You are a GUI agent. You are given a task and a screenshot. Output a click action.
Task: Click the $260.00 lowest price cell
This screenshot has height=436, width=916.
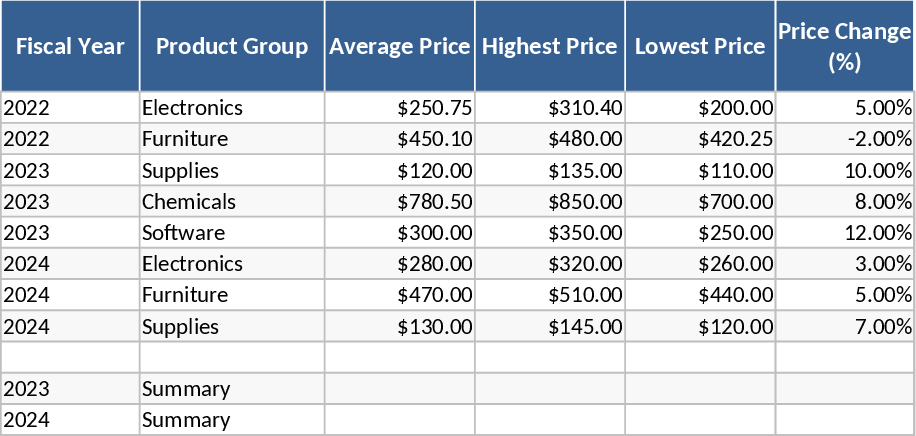coord(699,263)
